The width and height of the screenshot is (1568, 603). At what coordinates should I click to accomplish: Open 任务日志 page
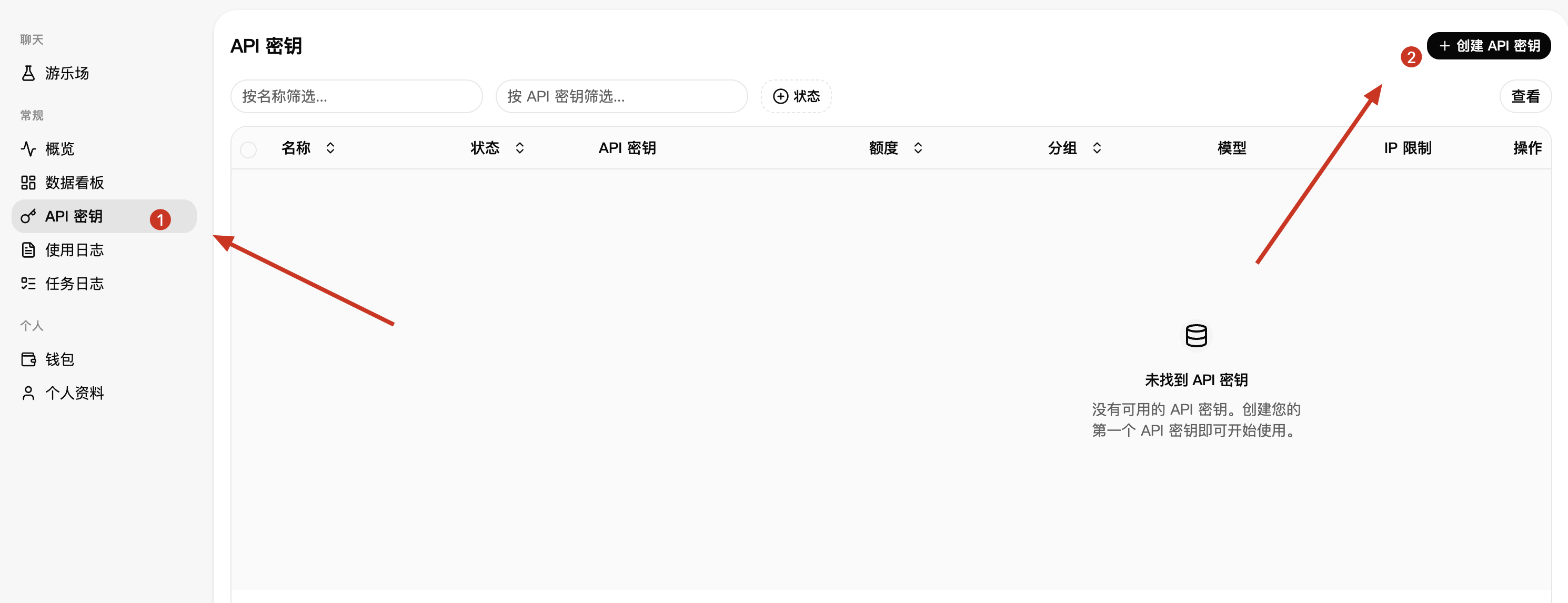(104, 284)
